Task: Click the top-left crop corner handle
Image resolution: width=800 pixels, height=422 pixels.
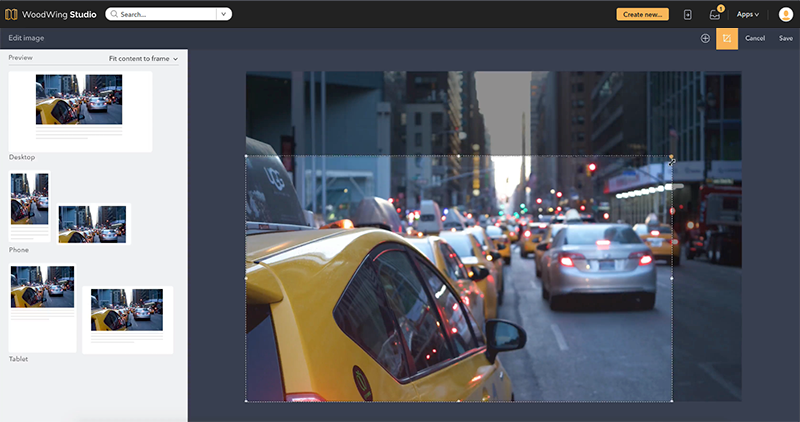Action: pos(246,156)
